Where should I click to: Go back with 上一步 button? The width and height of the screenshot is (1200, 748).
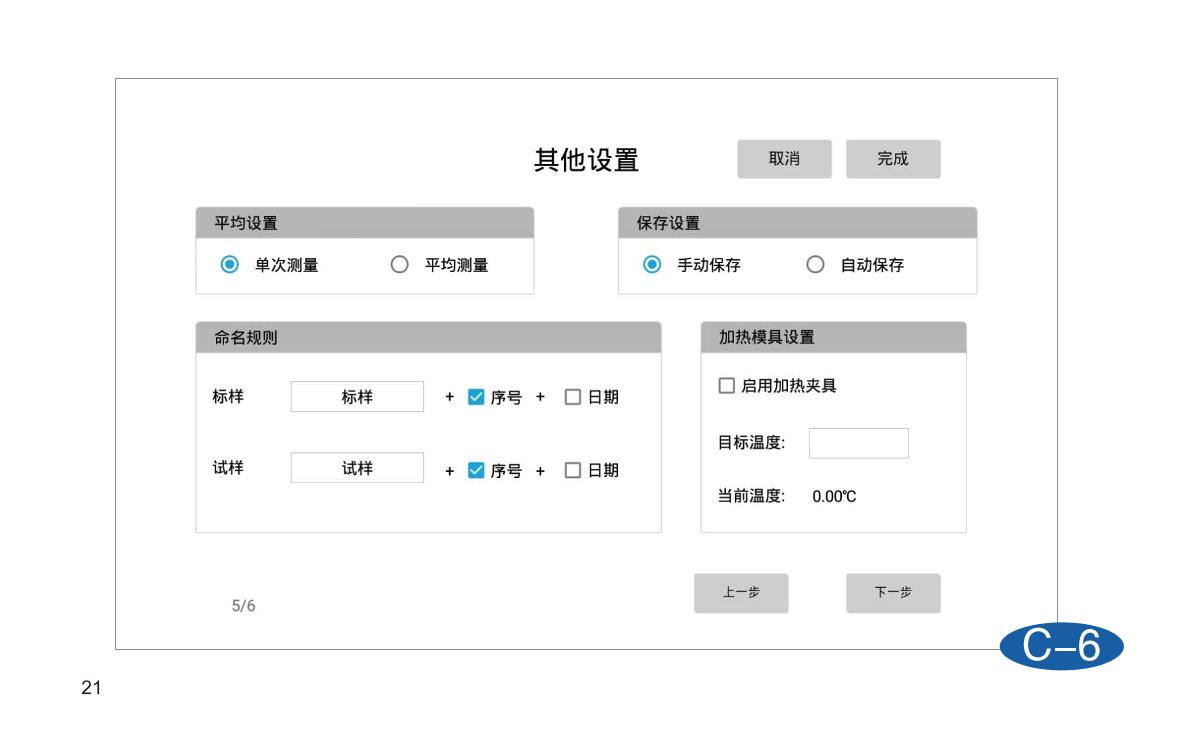(x=741, y=593)
